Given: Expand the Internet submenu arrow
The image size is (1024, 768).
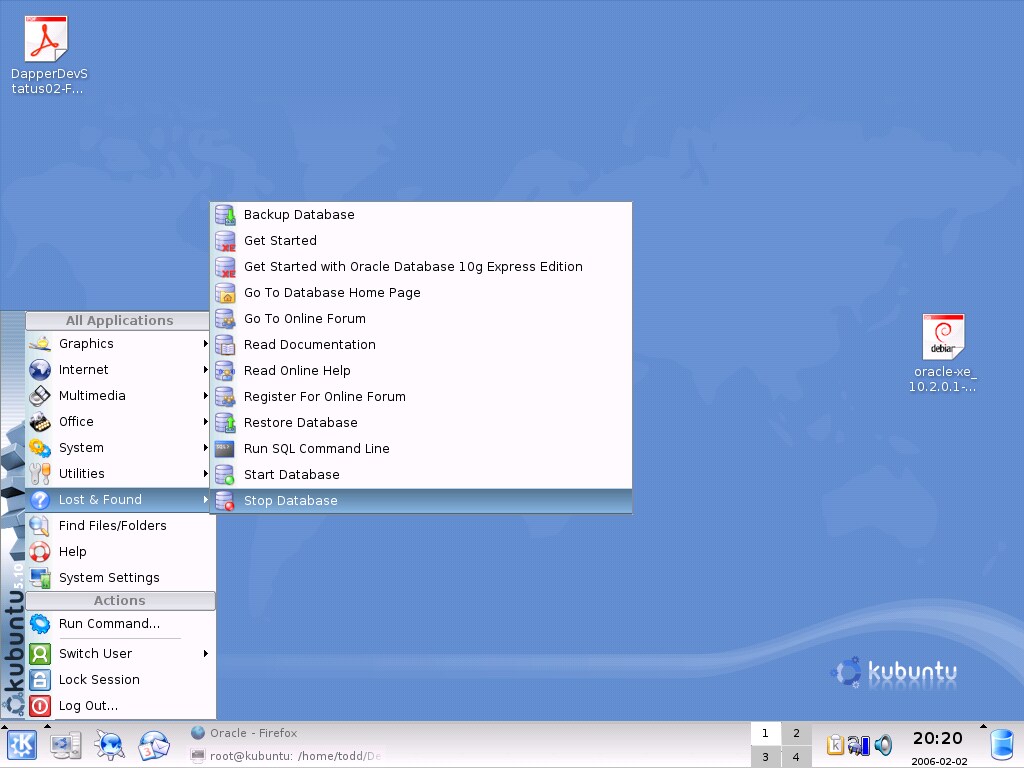Looking at the screenshot, I should 206,370.
